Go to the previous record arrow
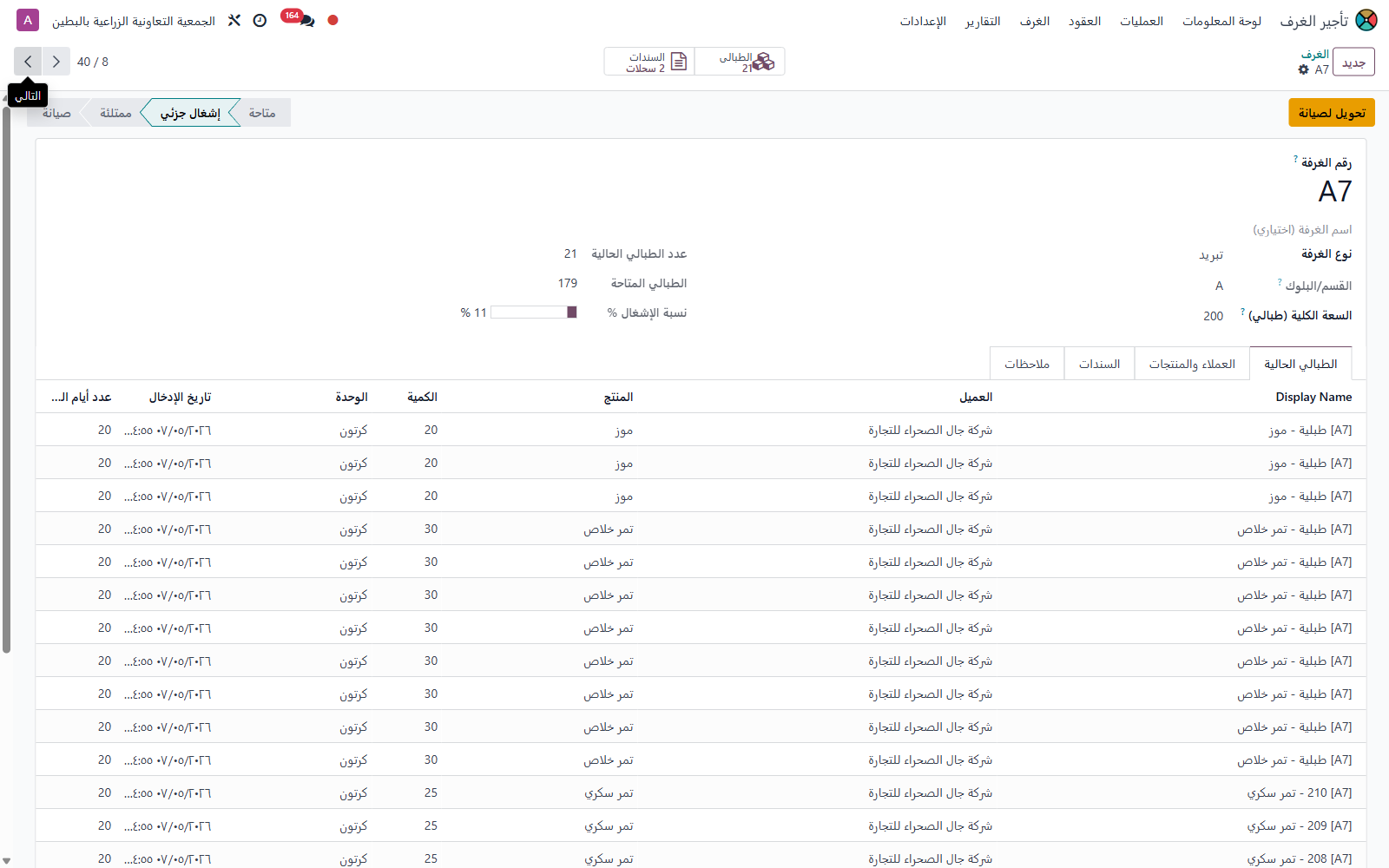The height and width of the screenshot is (868, 1389). (x=56, y=62)
